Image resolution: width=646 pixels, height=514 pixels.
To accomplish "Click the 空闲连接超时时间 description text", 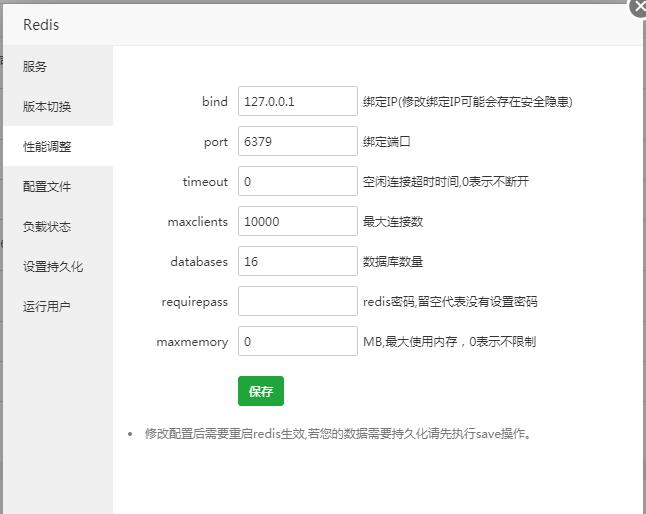I will coord(445,181).
